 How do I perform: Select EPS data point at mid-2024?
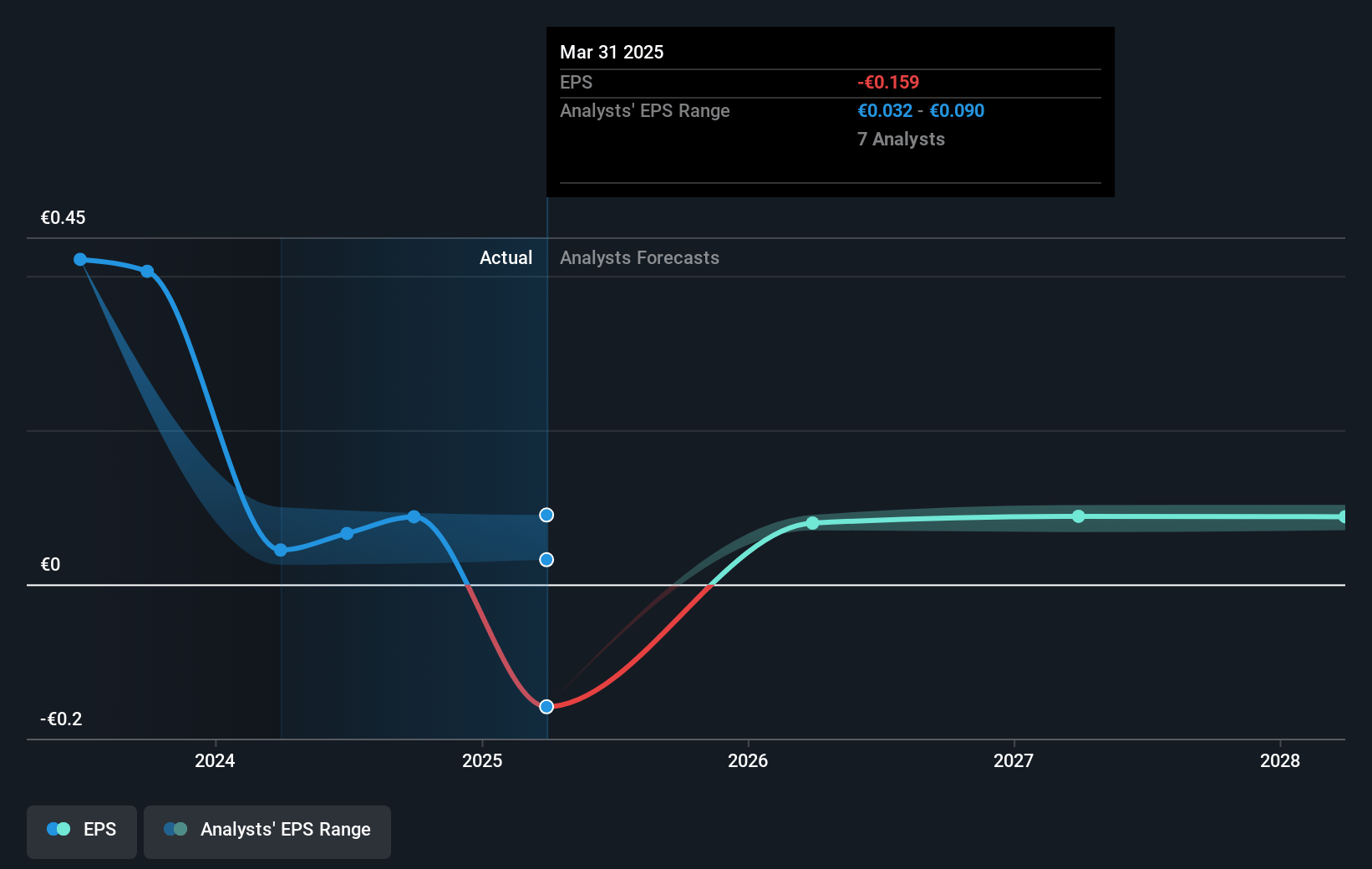(x=347, y=533)
